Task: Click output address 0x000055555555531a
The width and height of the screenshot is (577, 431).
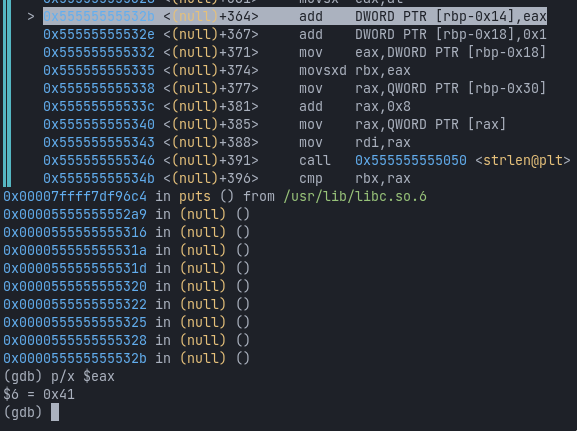Action: click(75, 251)
